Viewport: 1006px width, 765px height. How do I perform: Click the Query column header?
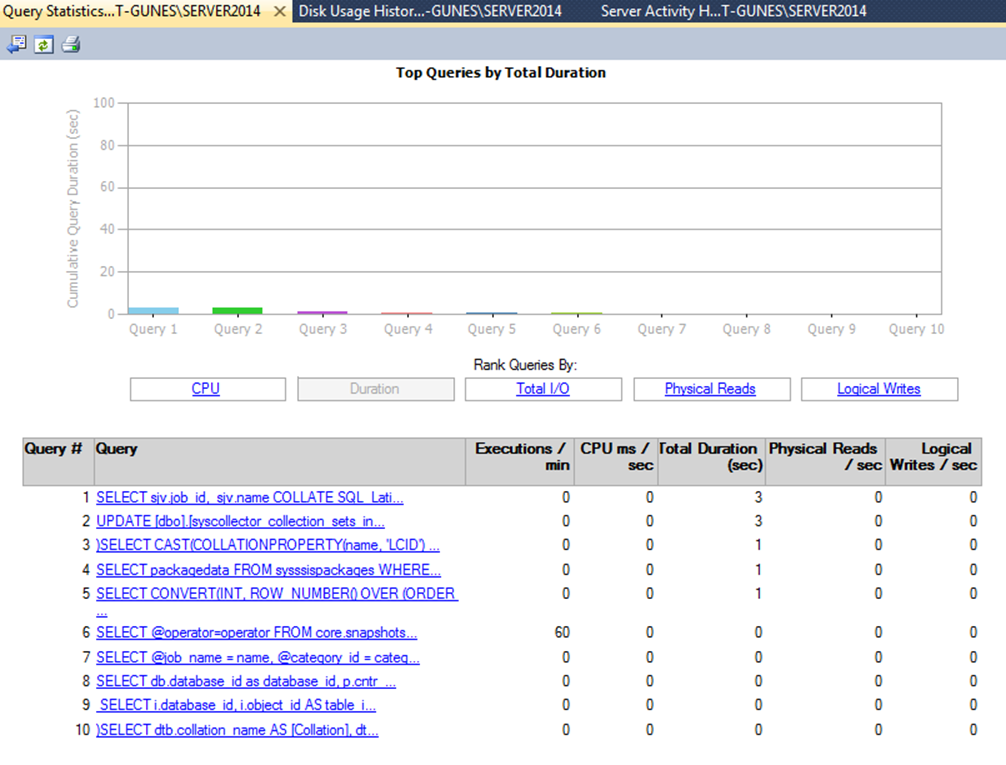[279, 461]
